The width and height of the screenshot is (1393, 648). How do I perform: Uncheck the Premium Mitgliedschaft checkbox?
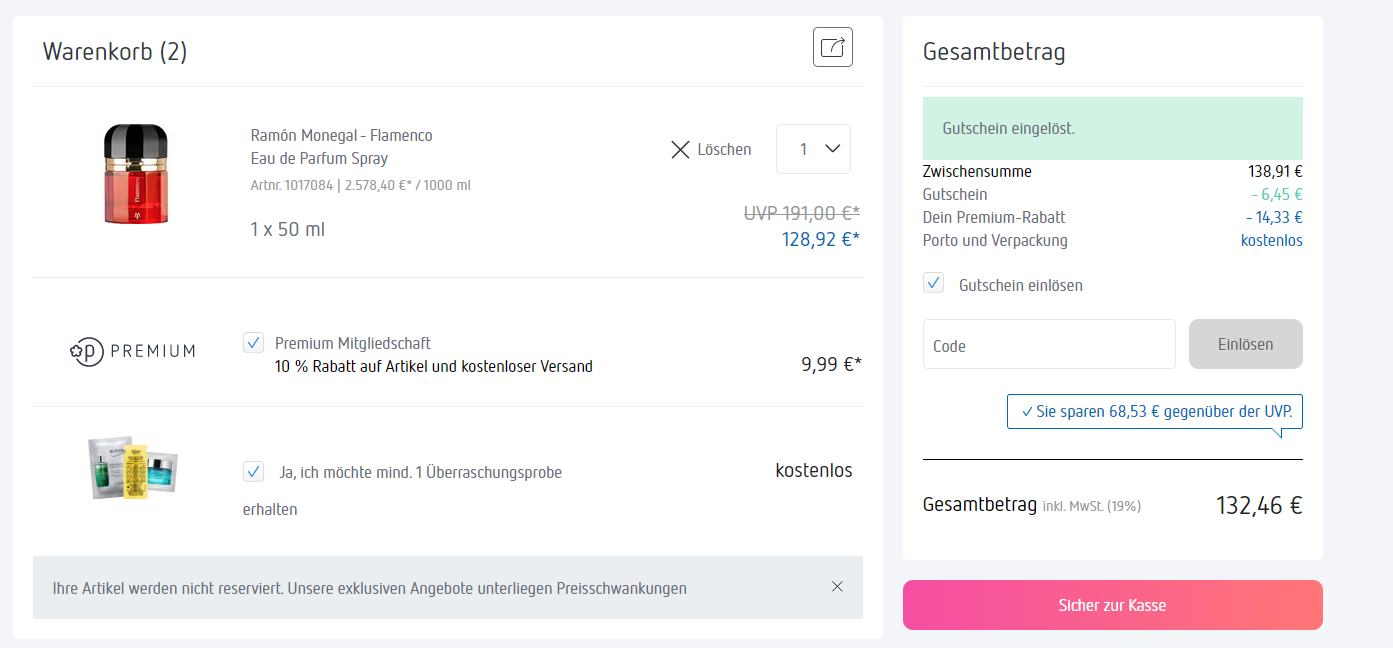pyautogui.click(x=254, y=343)
